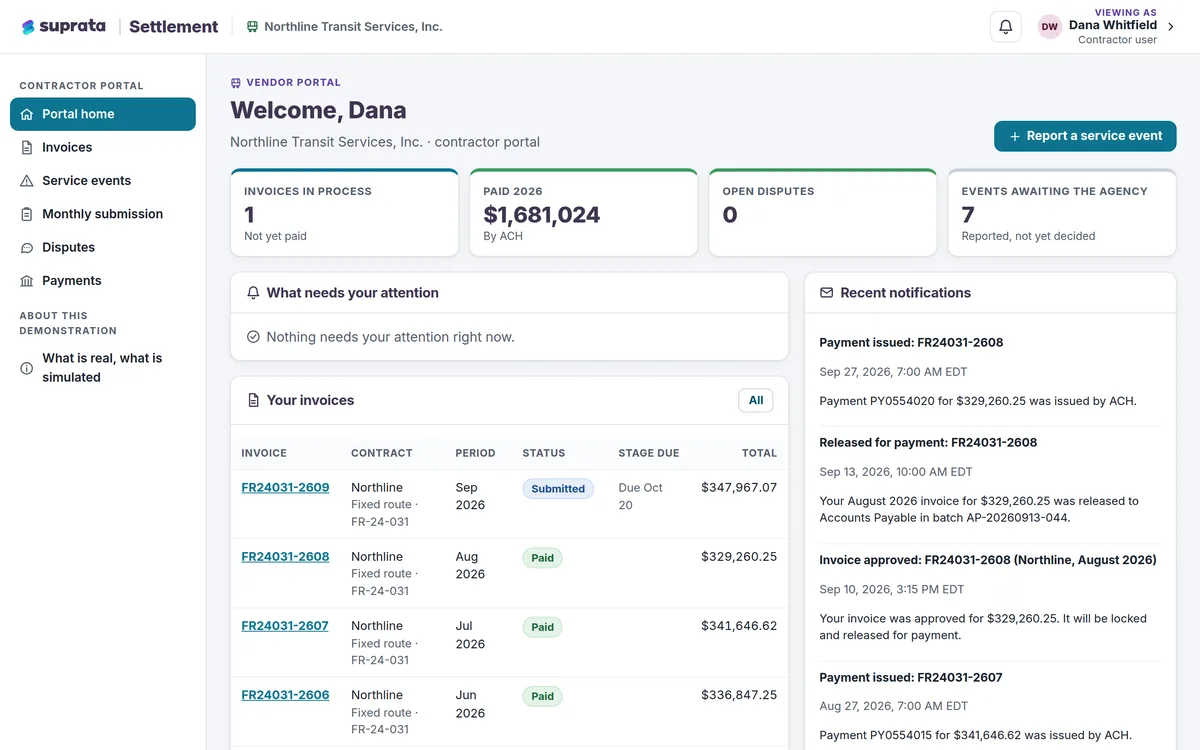
Task: Click the All button in Your invoices
Action: click(756, 400)
